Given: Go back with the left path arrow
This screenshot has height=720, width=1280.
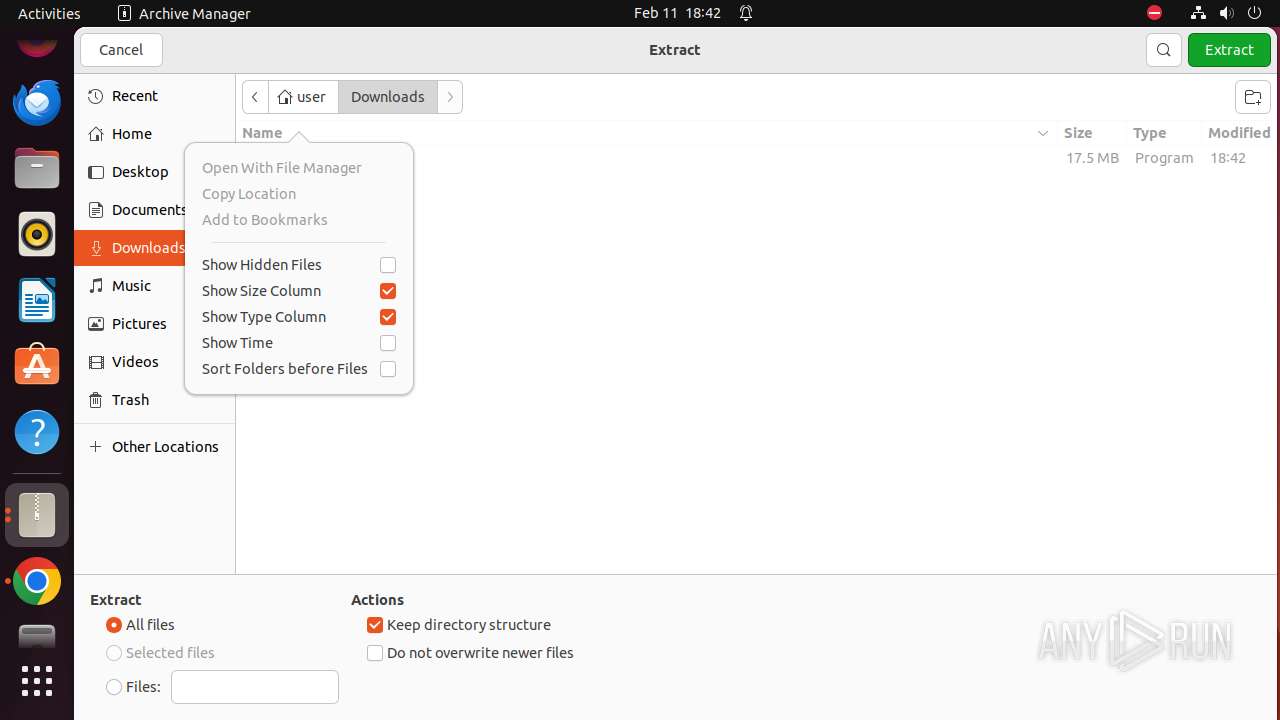Looking at the screenshot, I should [x=255, y=97].
